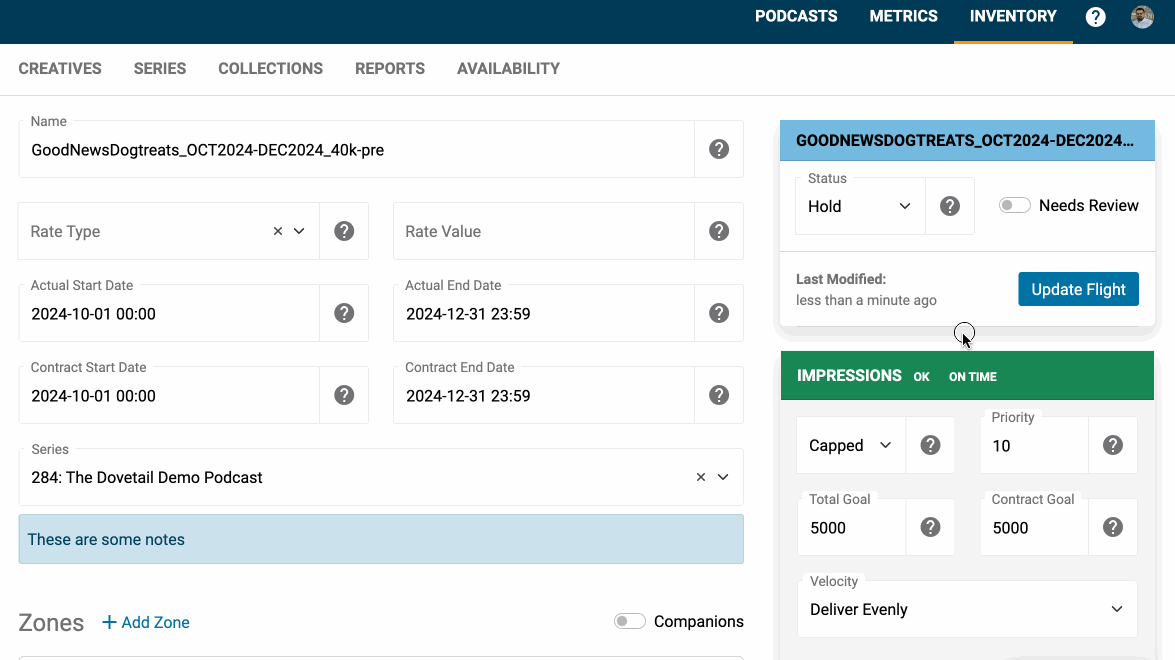Enable the Needs Review toggle
The image size is (1175, 660).
click(x=1015, y=205)
